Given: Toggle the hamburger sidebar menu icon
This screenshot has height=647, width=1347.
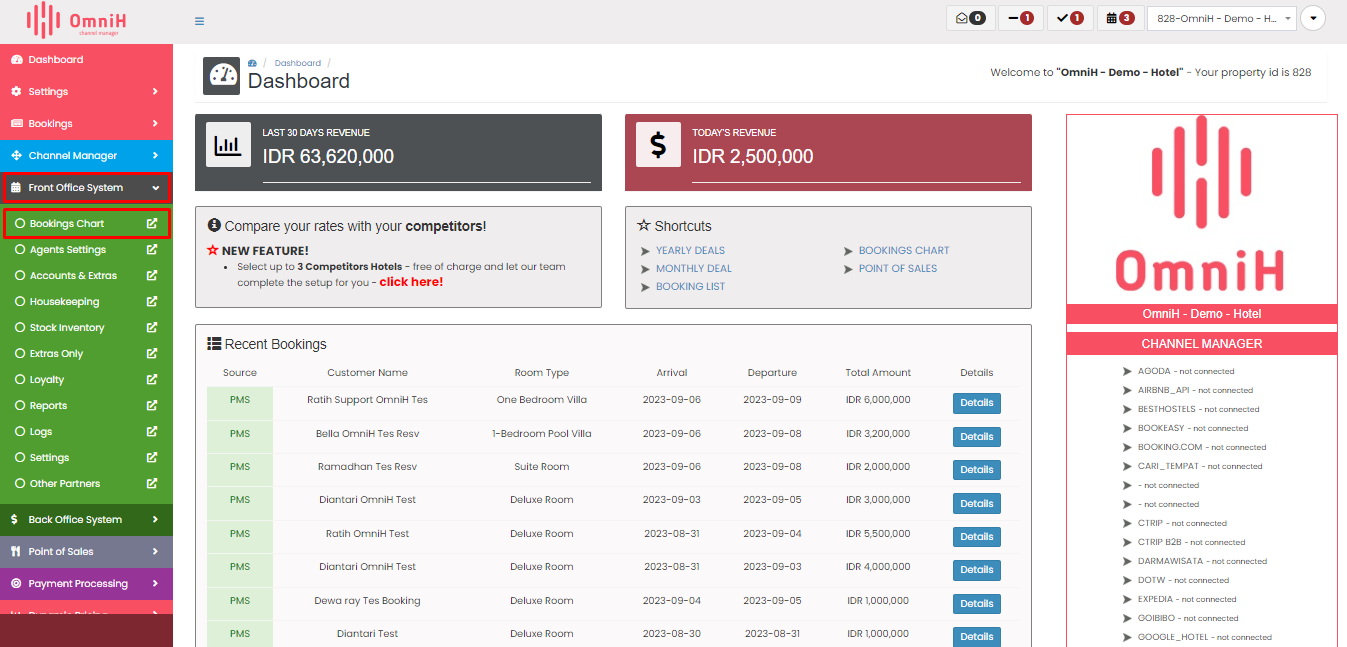Looking at the screenshot, I should pos(199,21).
